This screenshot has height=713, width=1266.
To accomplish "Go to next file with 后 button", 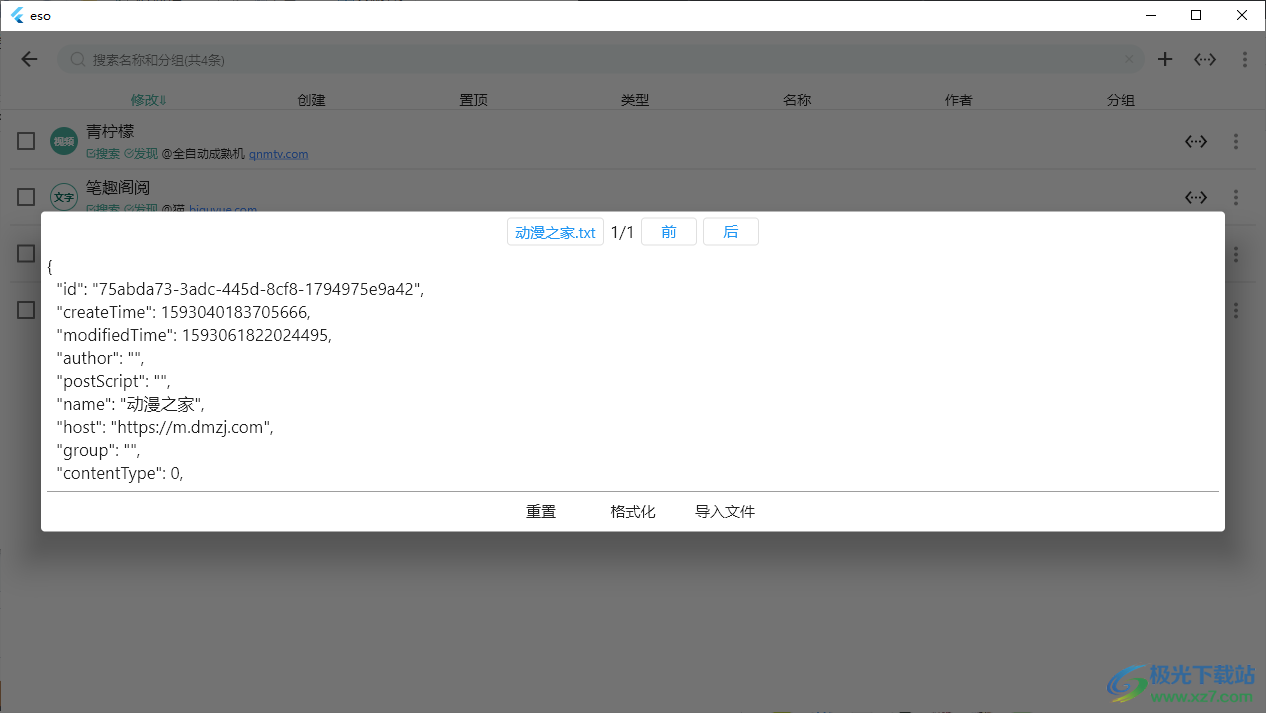I will click(x=731, y=232).
